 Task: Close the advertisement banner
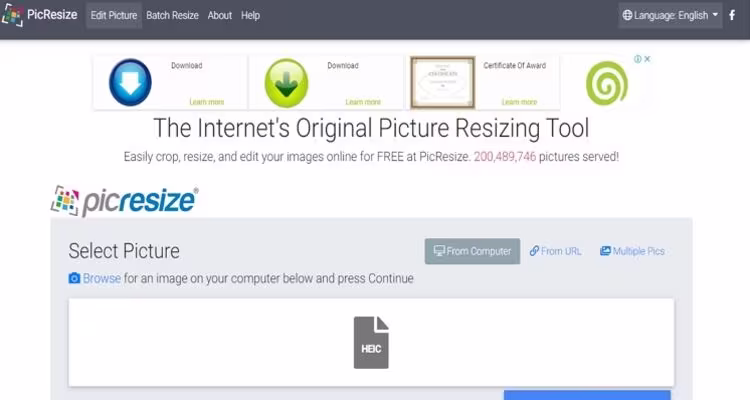tap(647, 59)
